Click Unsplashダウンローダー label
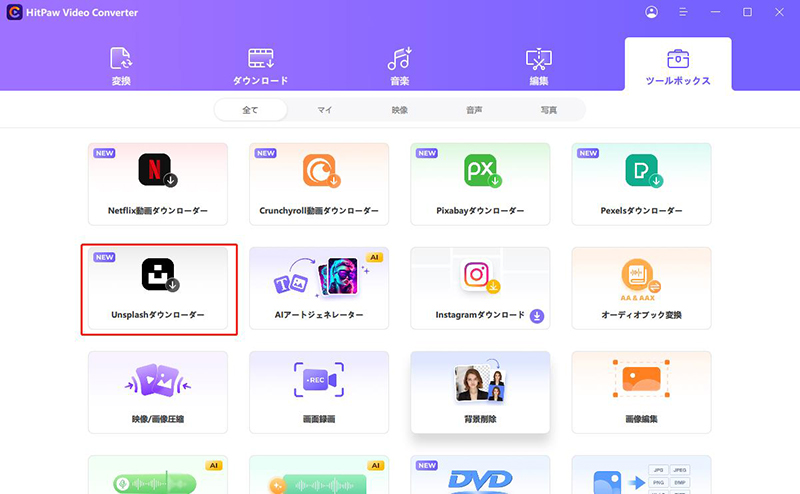Viewport: 800px width, 494px height. pos(158,315)
